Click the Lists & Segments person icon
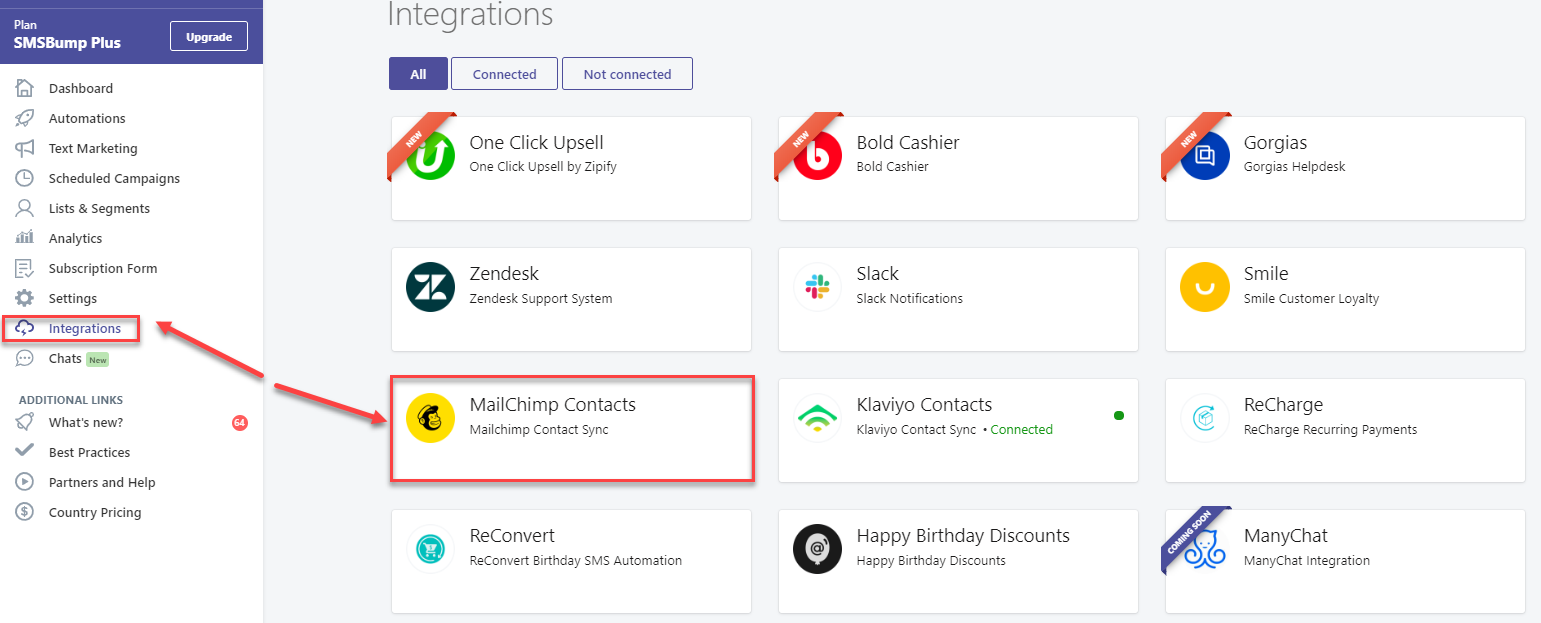Image resolution: width=1541 pixels, height=623 pixels. point(25,208)
